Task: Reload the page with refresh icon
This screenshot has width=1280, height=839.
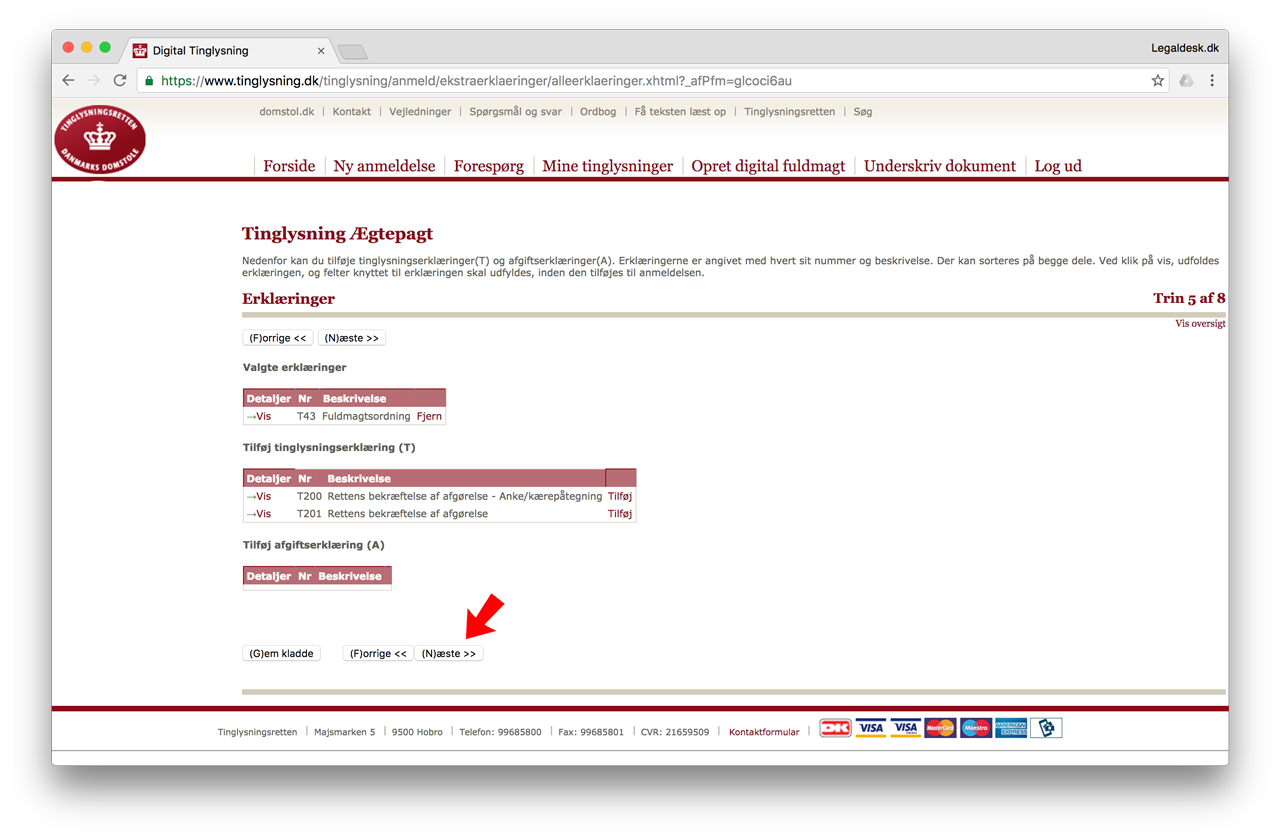Action: coord(120,81)
